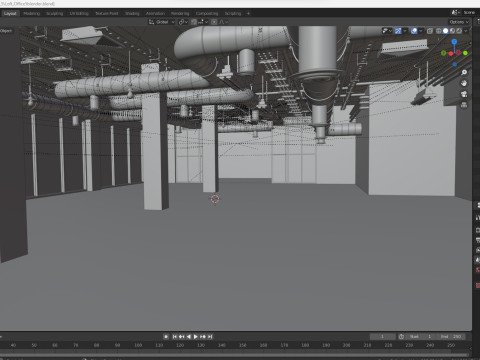Switch to UV Editing workspace

click(79, 13)
